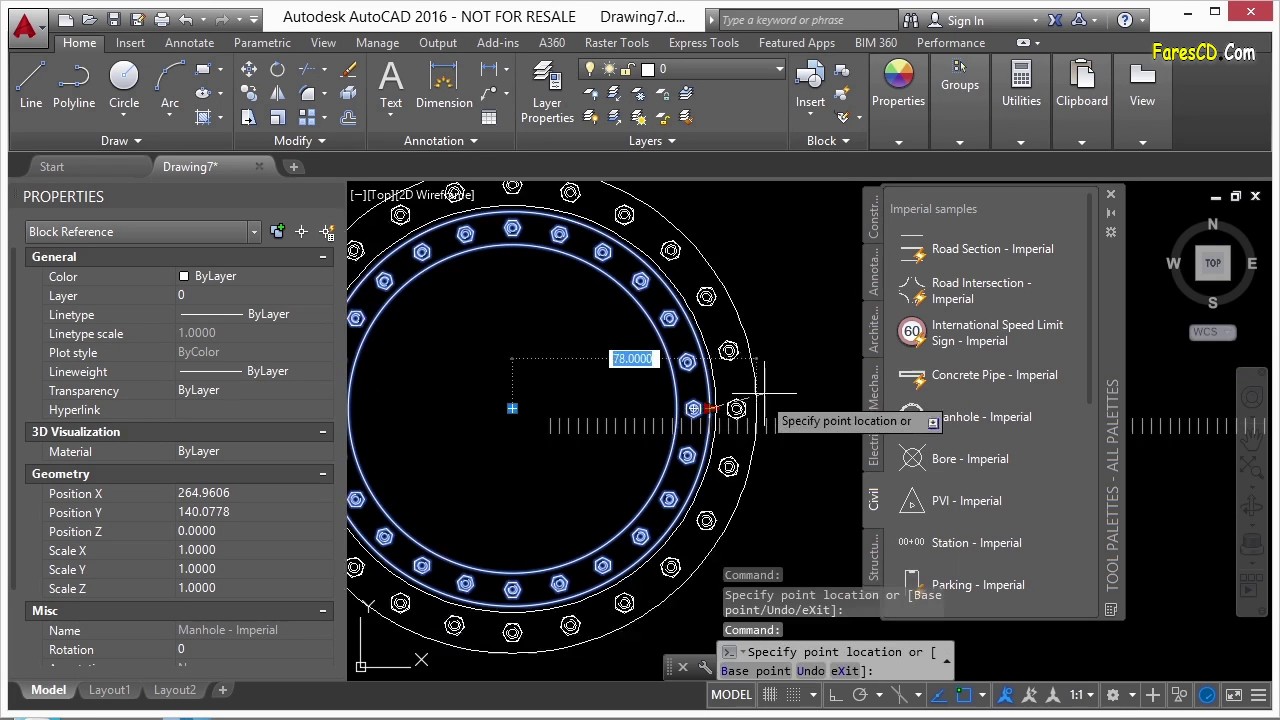Click the Scale tool icon
This screenshot has width=1280, height=720.
277,117
